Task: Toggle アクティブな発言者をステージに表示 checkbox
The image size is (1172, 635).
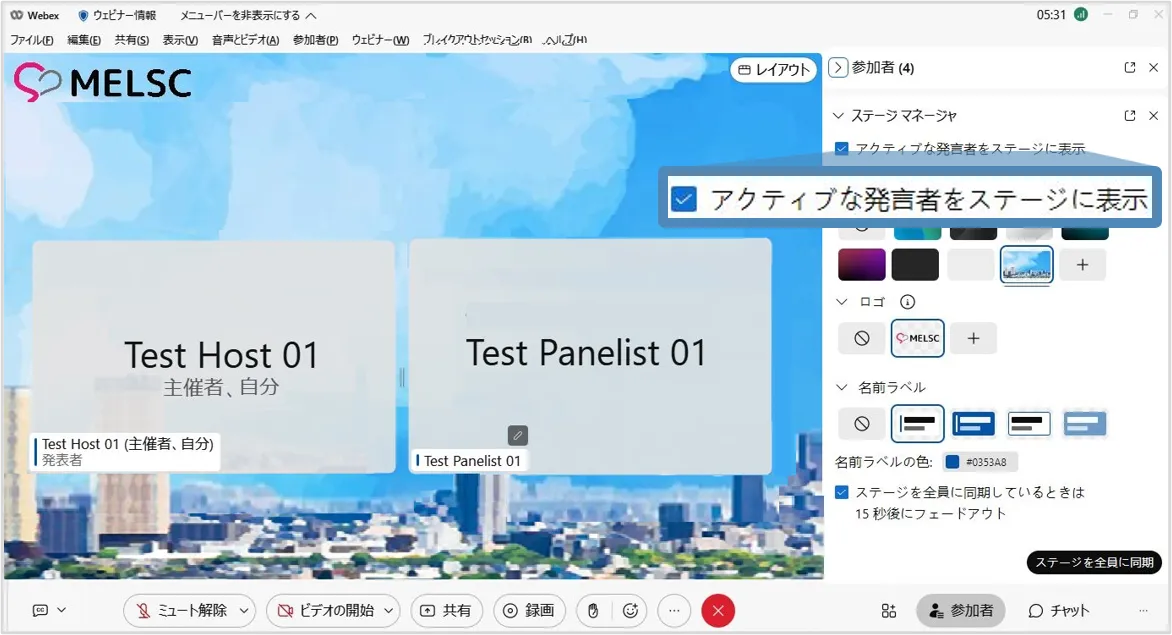Action: (842, 148)
